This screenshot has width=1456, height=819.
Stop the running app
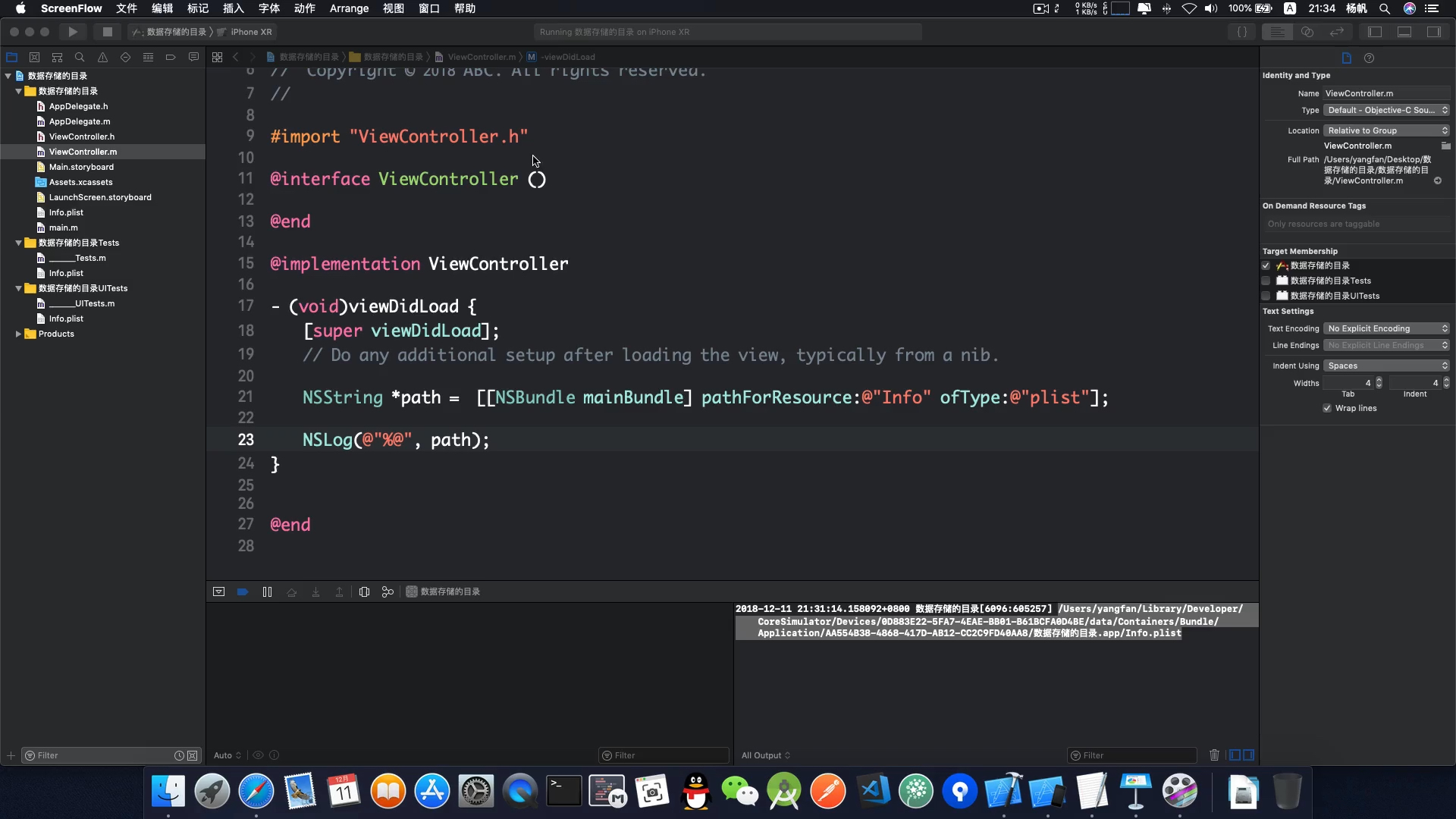click(107, 32)
